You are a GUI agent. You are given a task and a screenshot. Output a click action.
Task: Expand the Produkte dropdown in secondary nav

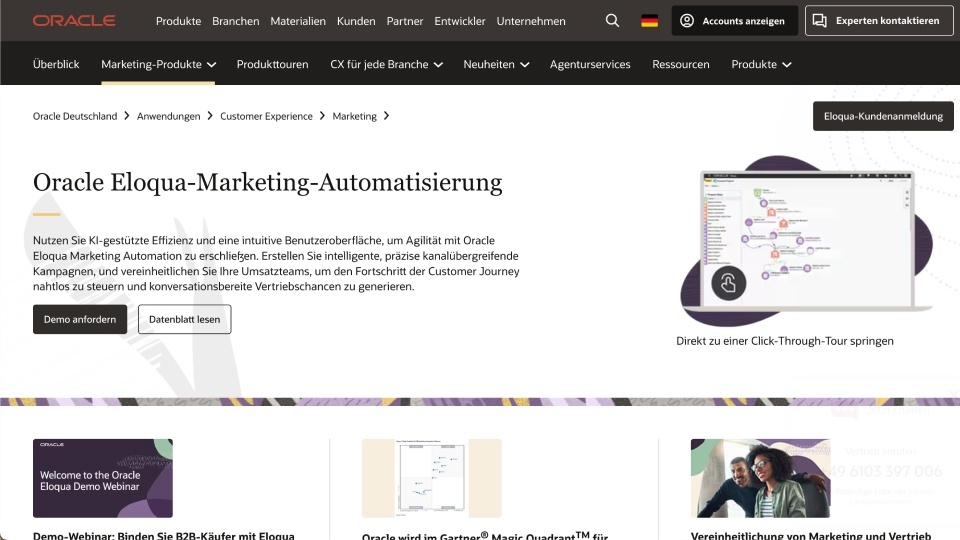point(761,64)
